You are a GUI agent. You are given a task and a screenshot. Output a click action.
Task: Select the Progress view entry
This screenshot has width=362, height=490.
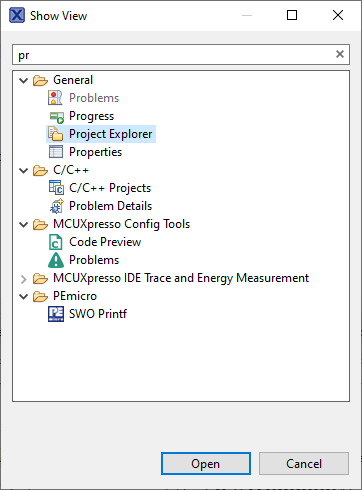(91, 116)
